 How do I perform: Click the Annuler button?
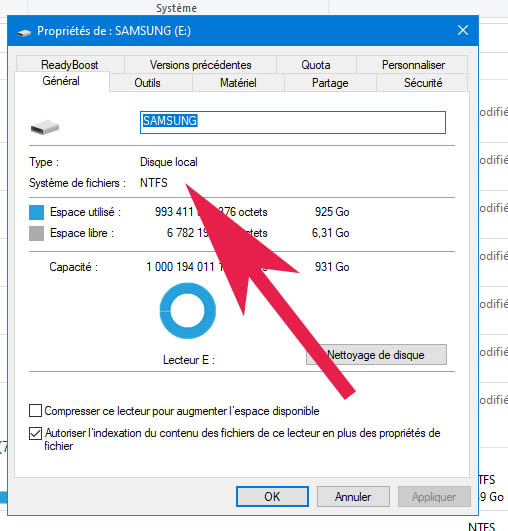click(353, 496)
